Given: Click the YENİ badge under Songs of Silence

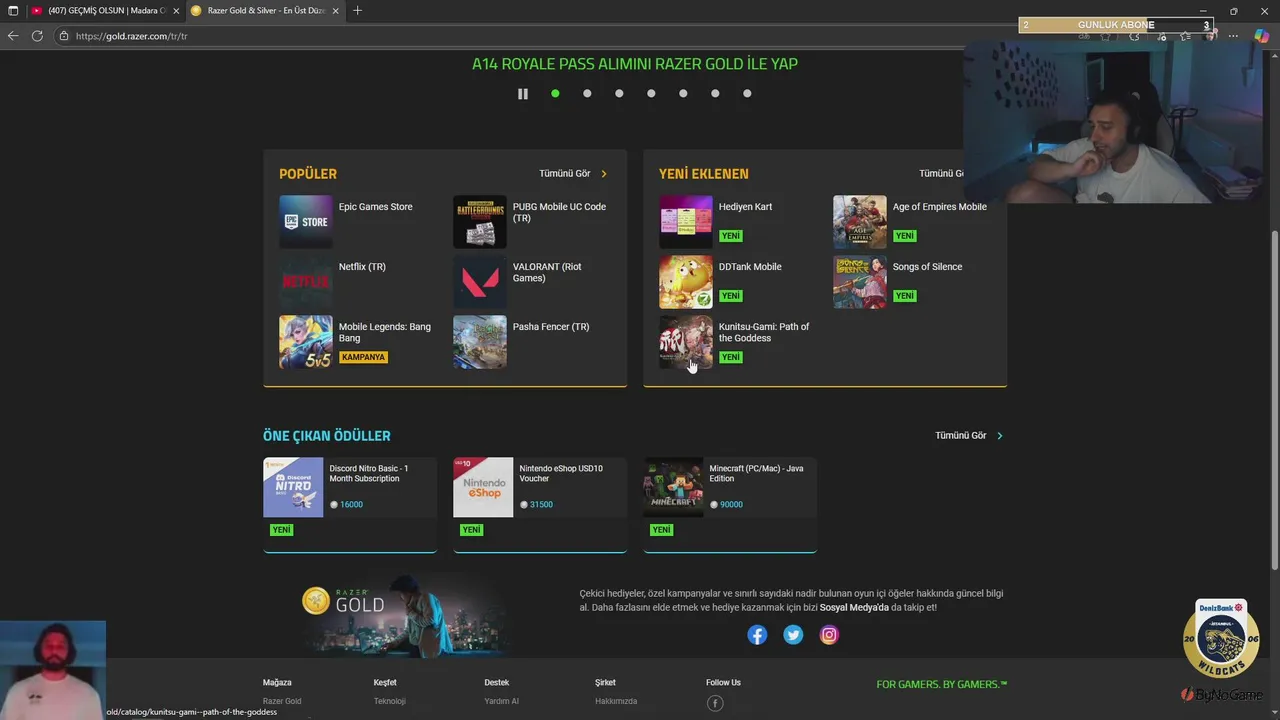Looking at the screenshot, I should tap(905, 296).
